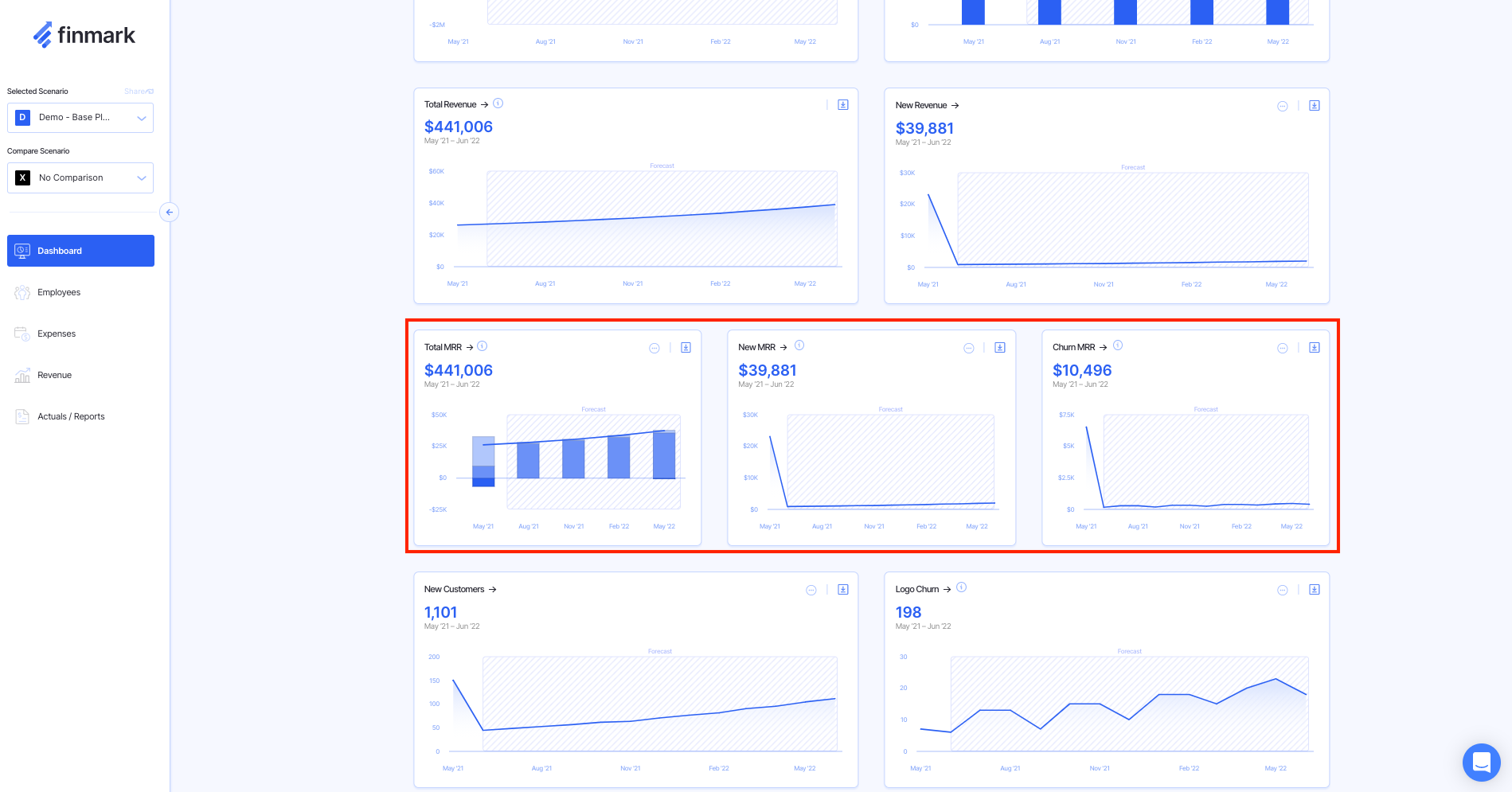This screenshot has height=792, width=1512.
Task: Open options menu on New MRR card
Action: (x=968, y=348)
